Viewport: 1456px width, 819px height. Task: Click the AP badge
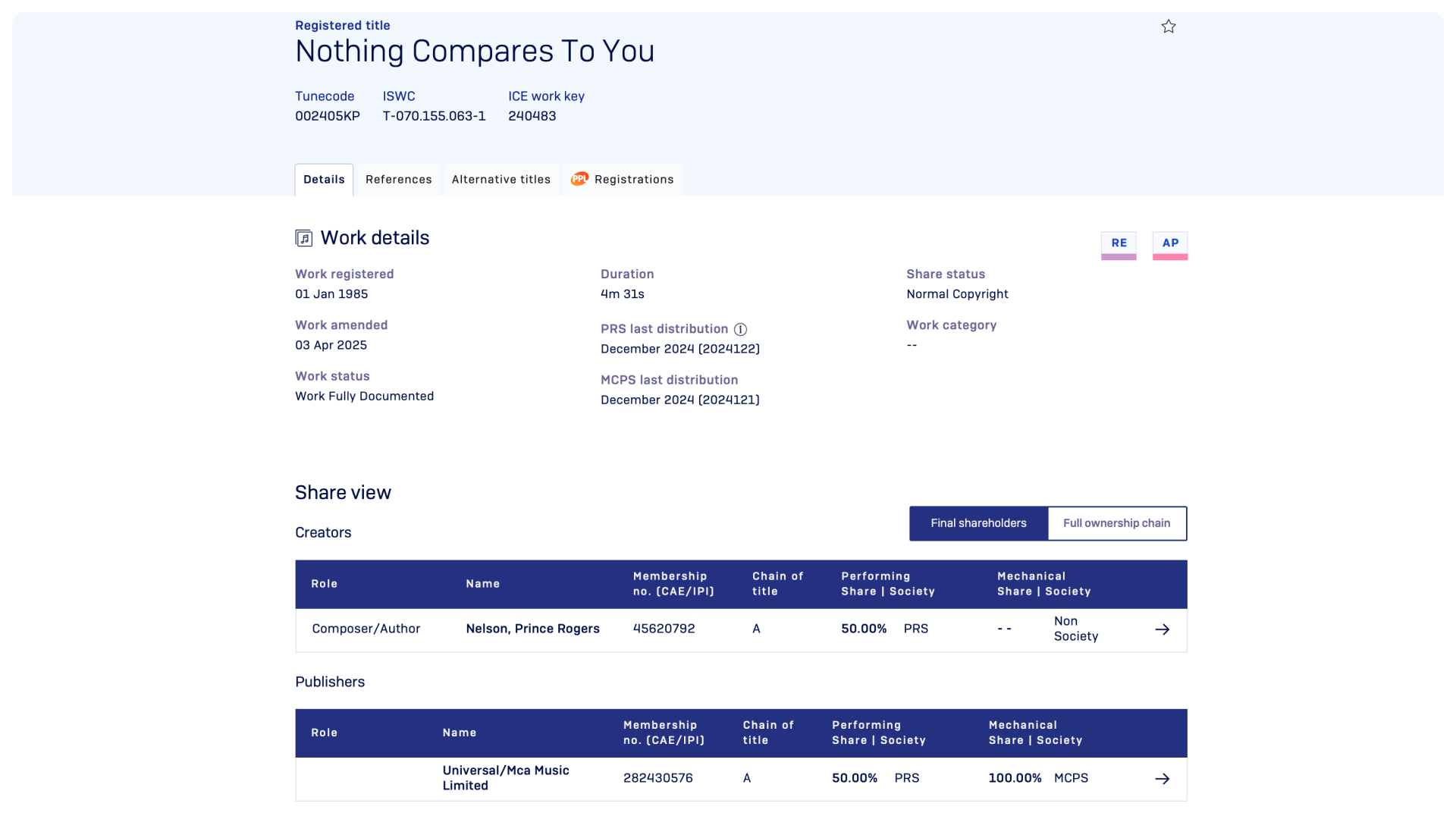coord(1170,243)
